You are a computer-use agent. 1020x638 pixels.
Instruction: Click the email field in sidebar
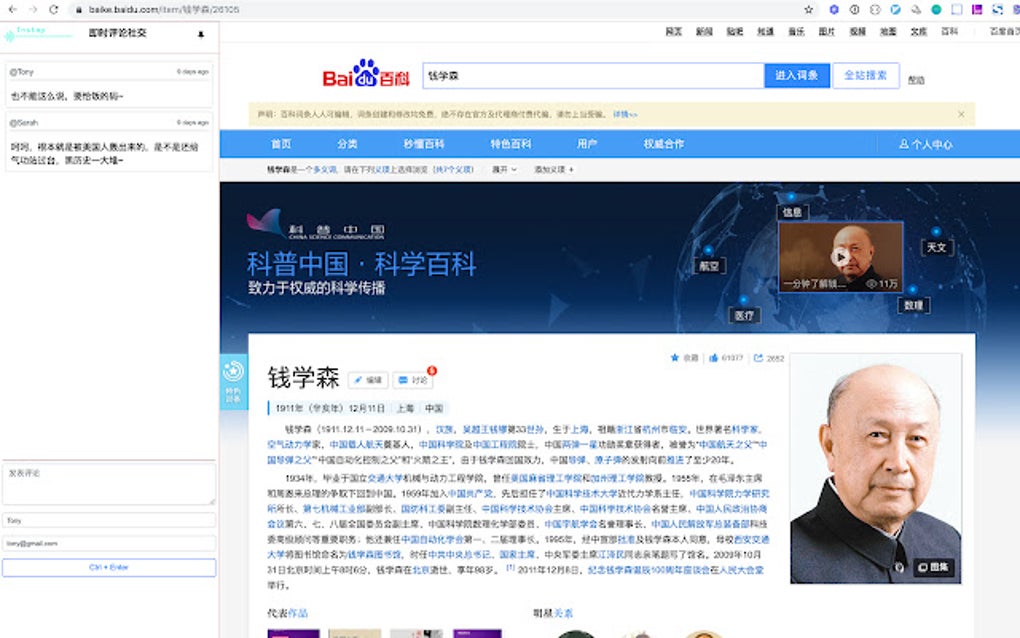tap(109, 543)
